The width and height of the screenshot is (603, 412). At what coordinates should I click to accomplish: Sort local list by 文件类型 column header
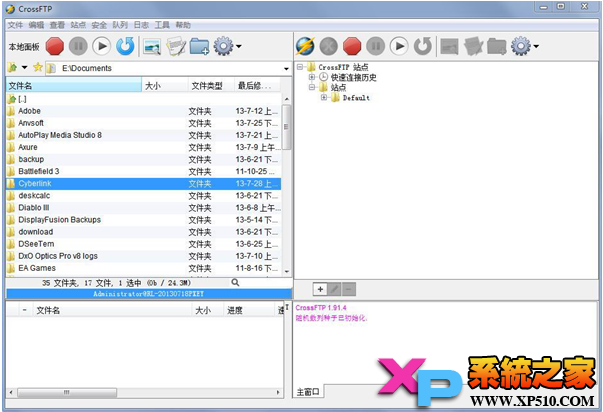[212, 85]
